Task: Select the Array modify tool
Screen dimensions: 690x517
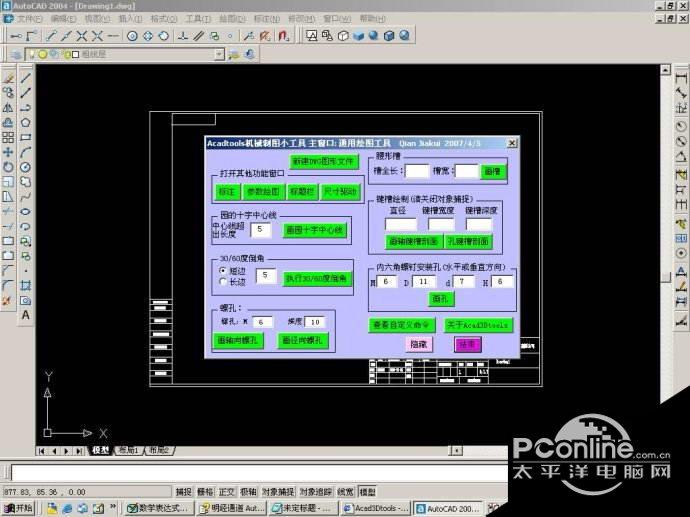Action: (x=8, y=137)
